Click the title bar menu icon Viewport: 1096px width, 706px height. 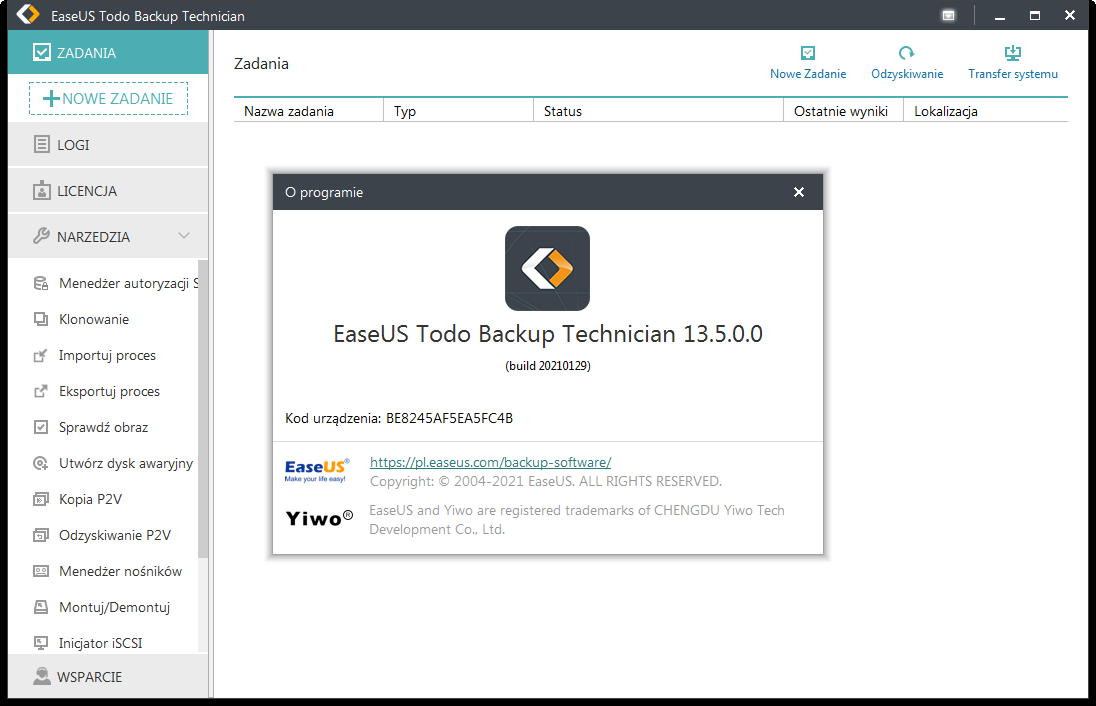(x=949, y=15)
